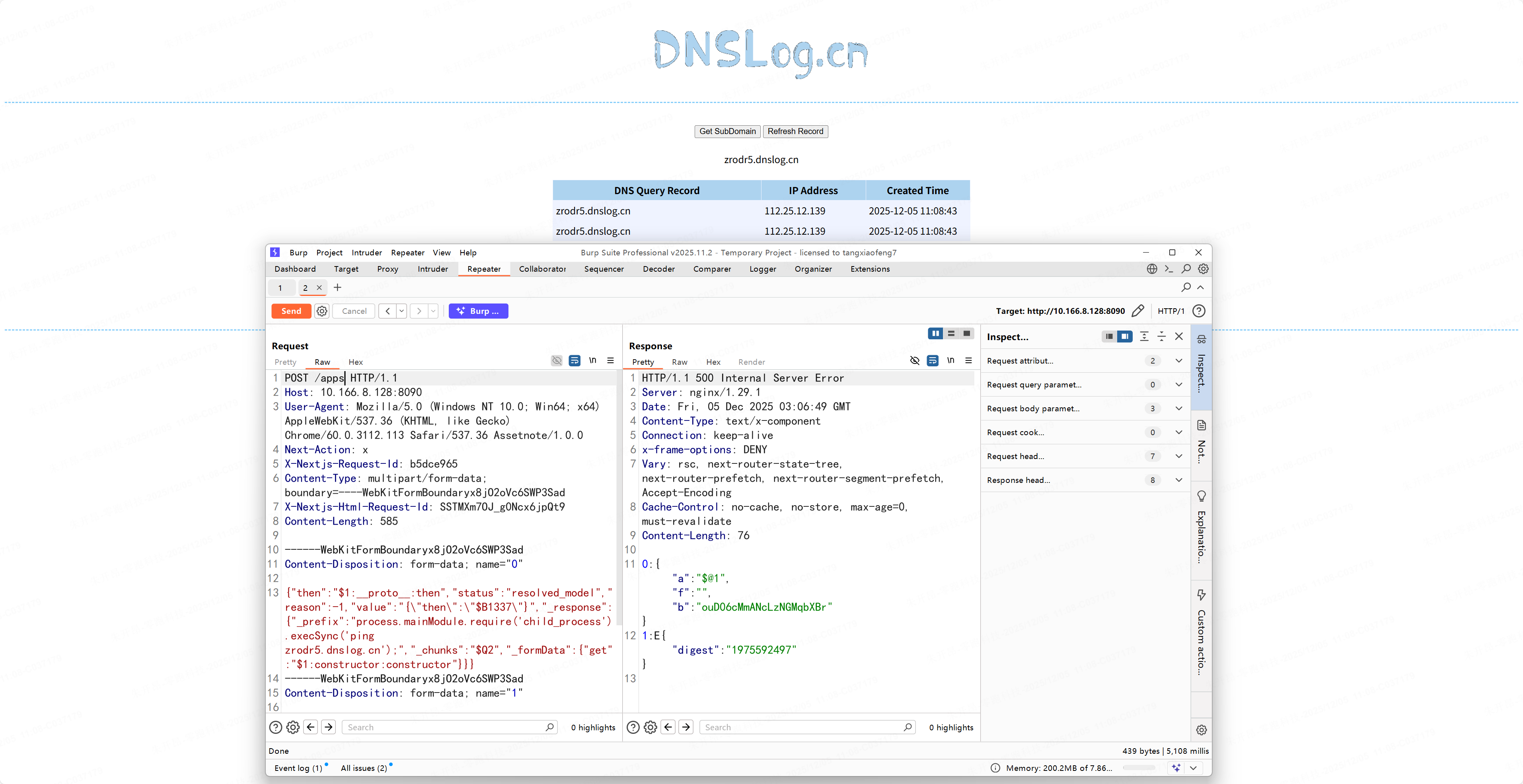Toggle non-printable characters in Request editor
The width and height of the screenshot is (1523, 784).
pos(592,361)
